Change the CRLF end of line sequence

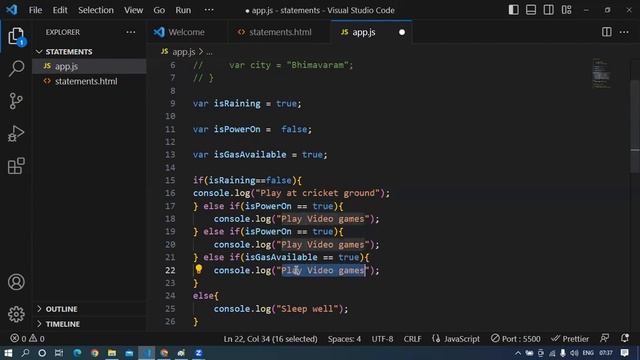(x=412, y=339)
